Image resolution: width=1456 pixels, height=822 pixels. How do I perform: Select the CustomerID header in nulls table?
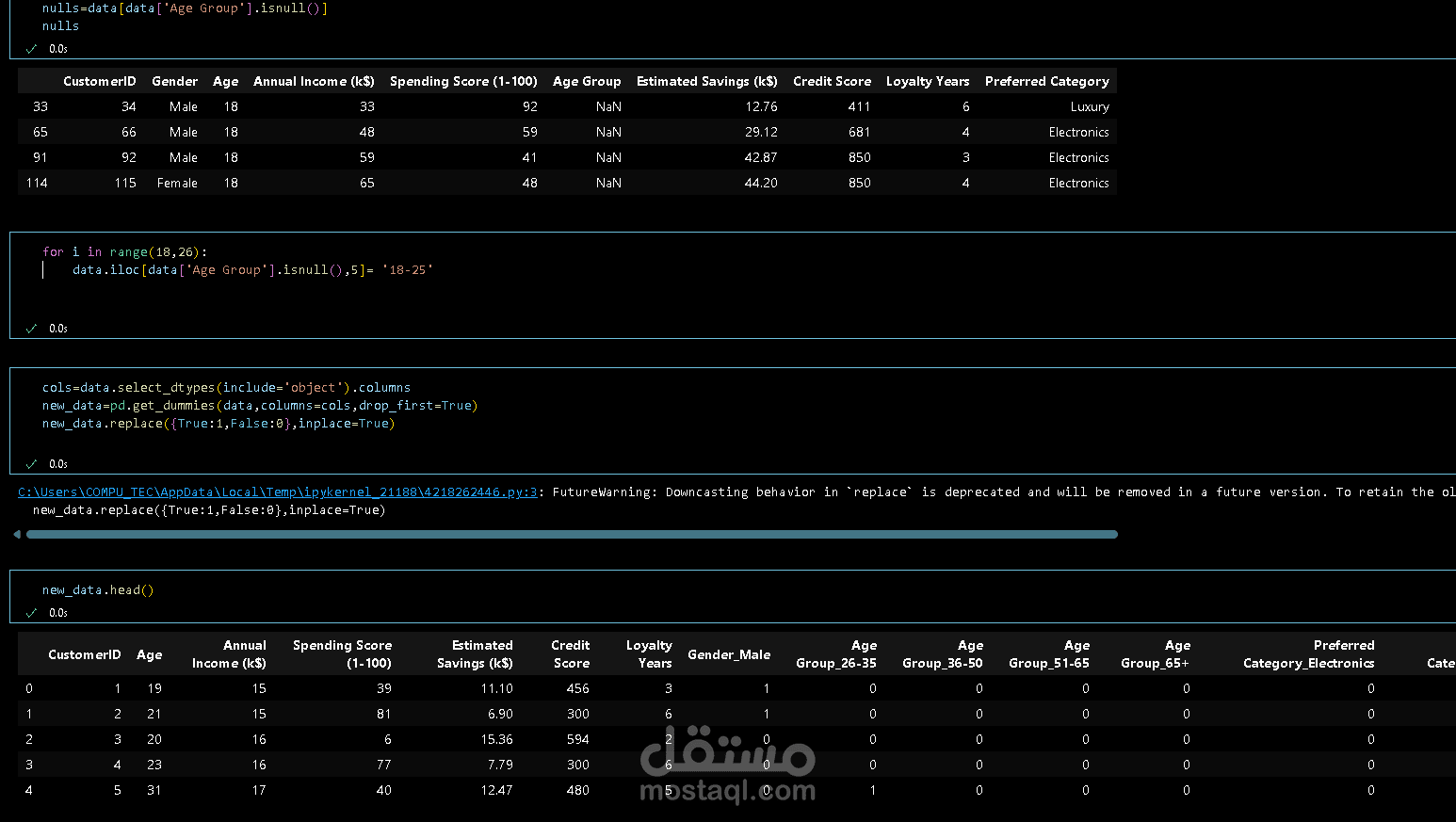coord(100,82)
